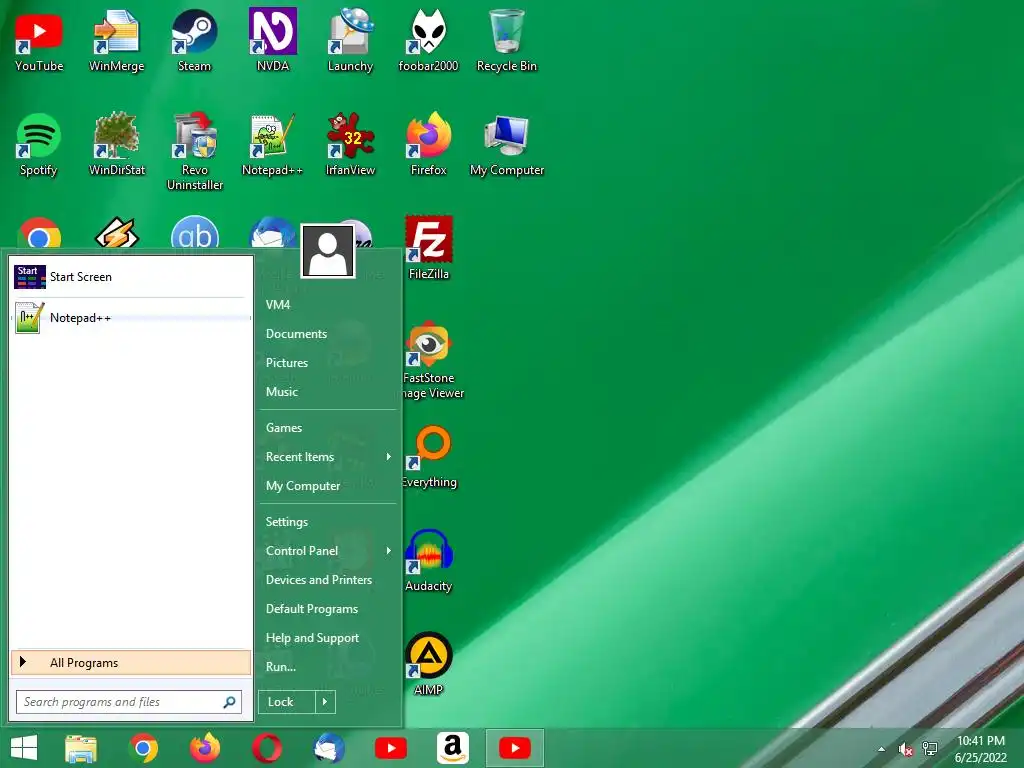Open the VM4 user folder
This screenshot has height=768, width=1024.
(278, 304)
